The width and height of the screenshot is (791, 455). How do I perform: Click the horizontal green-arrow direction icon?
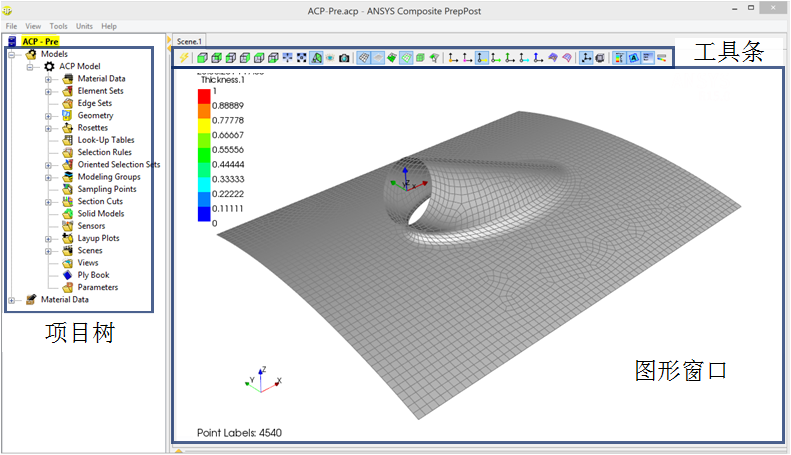[496, 58]
